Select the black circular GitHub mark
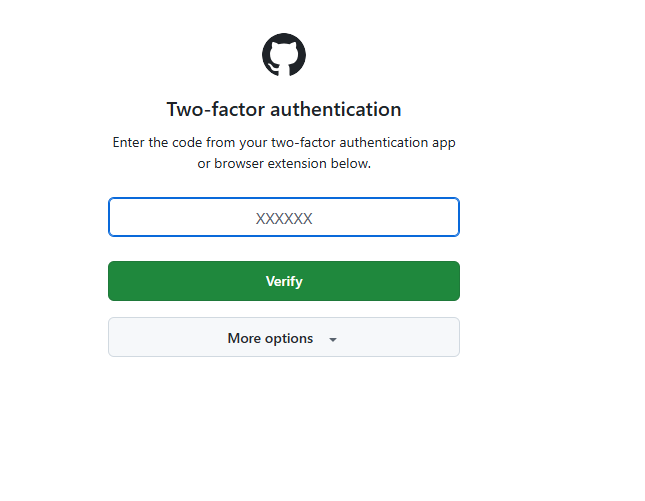Viewport: 645px width, 501px height. tap(284, 55)
